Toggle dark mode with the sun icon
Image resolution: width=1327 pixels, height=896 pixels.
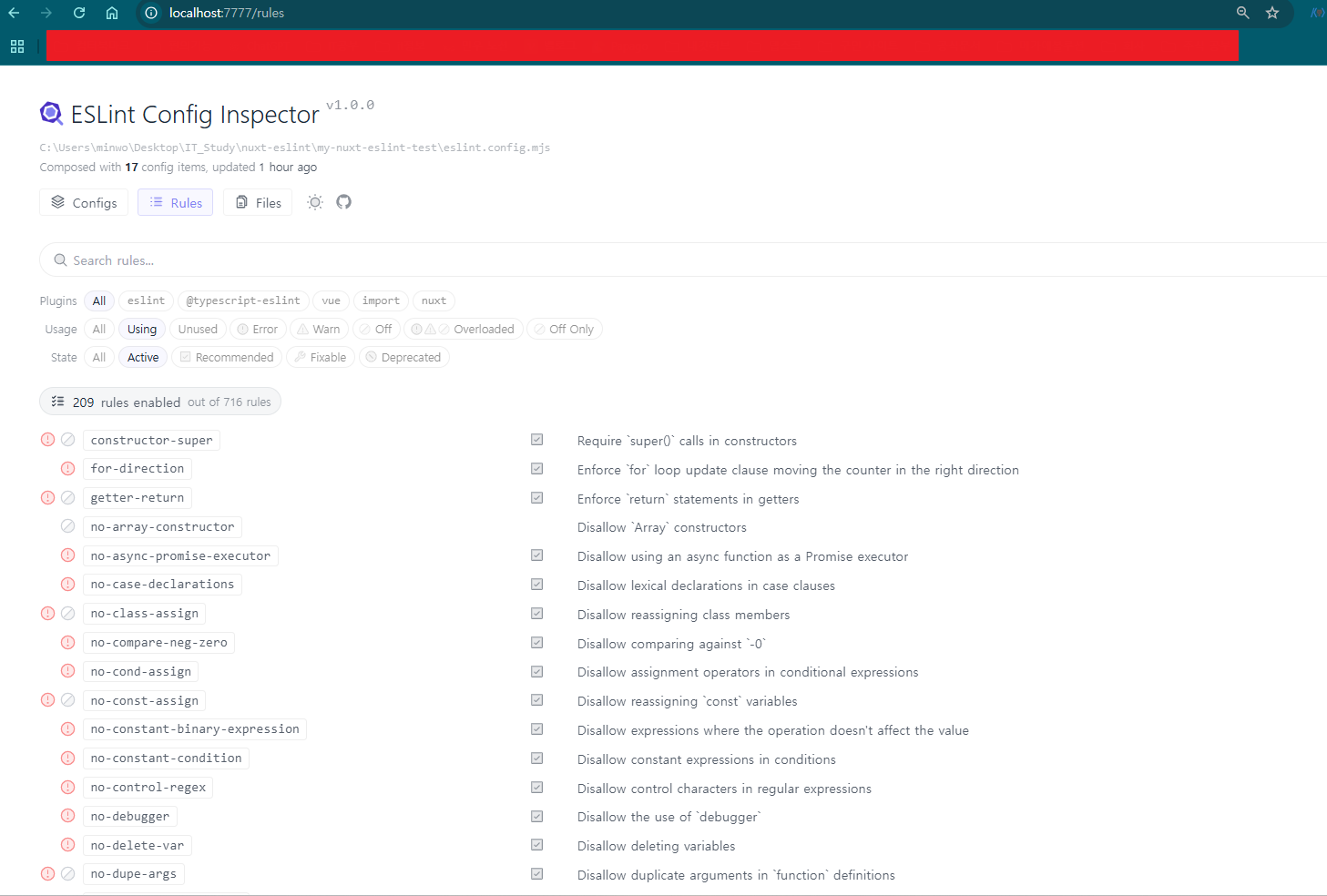click(x=315, y=202)
